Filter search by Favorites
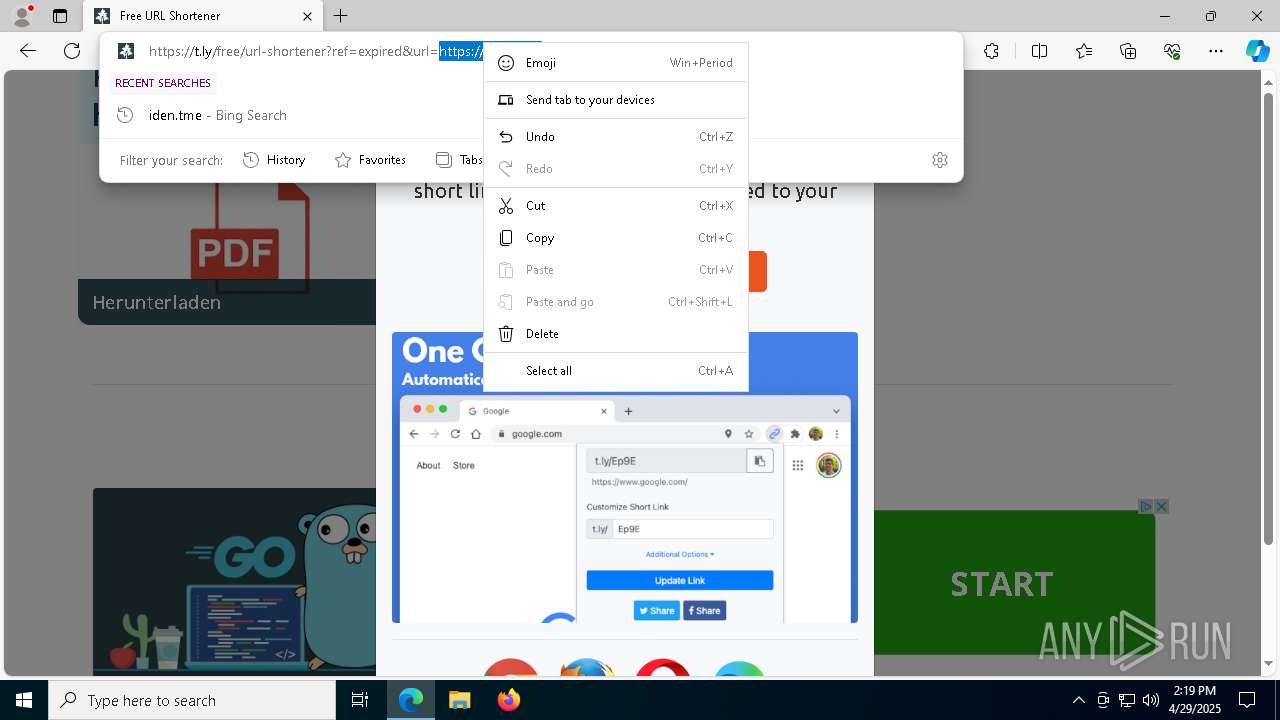Screen dimensions: 1280x720 [x=370, y=160]
